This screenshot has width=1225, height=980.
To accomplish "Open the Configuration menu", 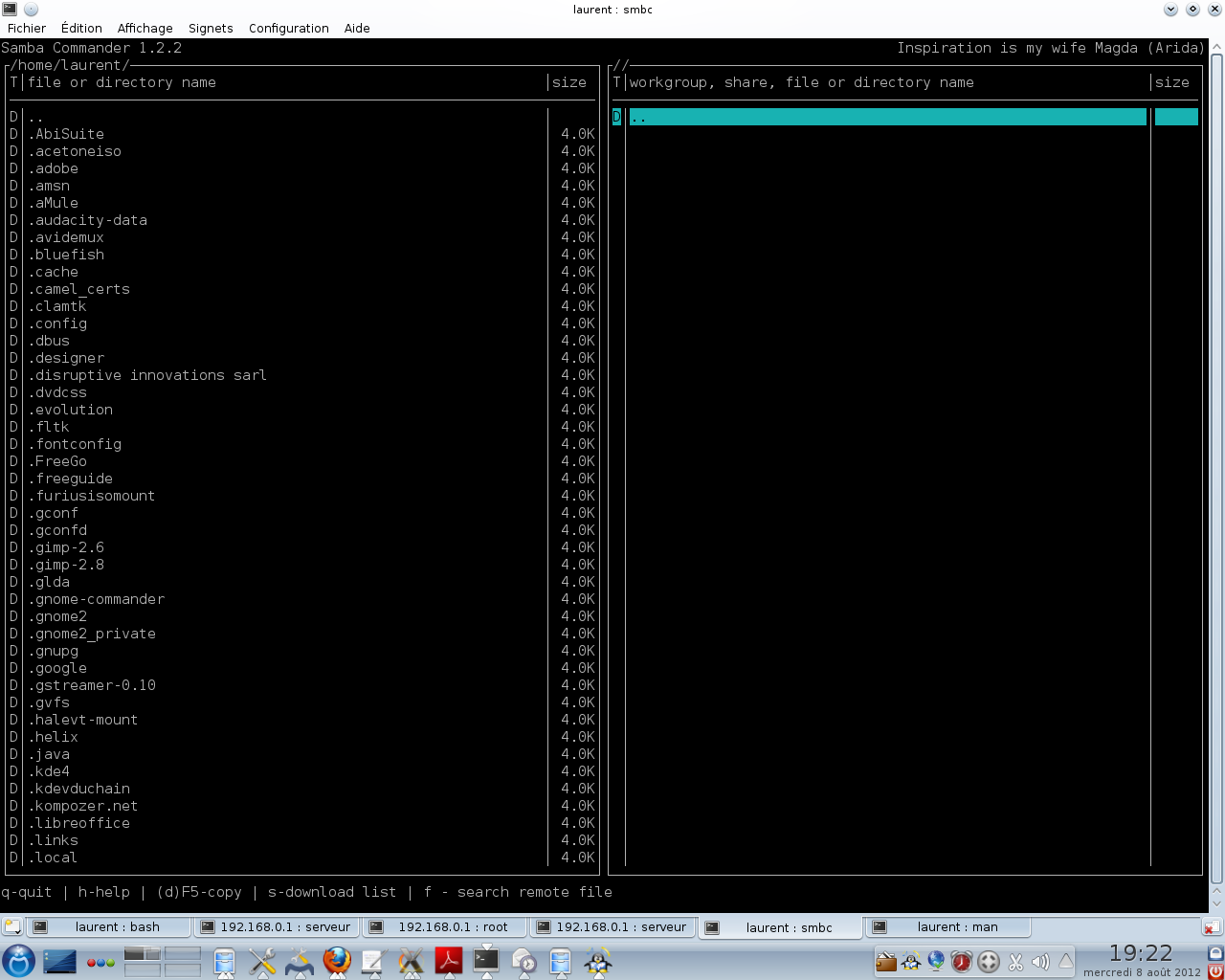I will click(x=289, y=28).
